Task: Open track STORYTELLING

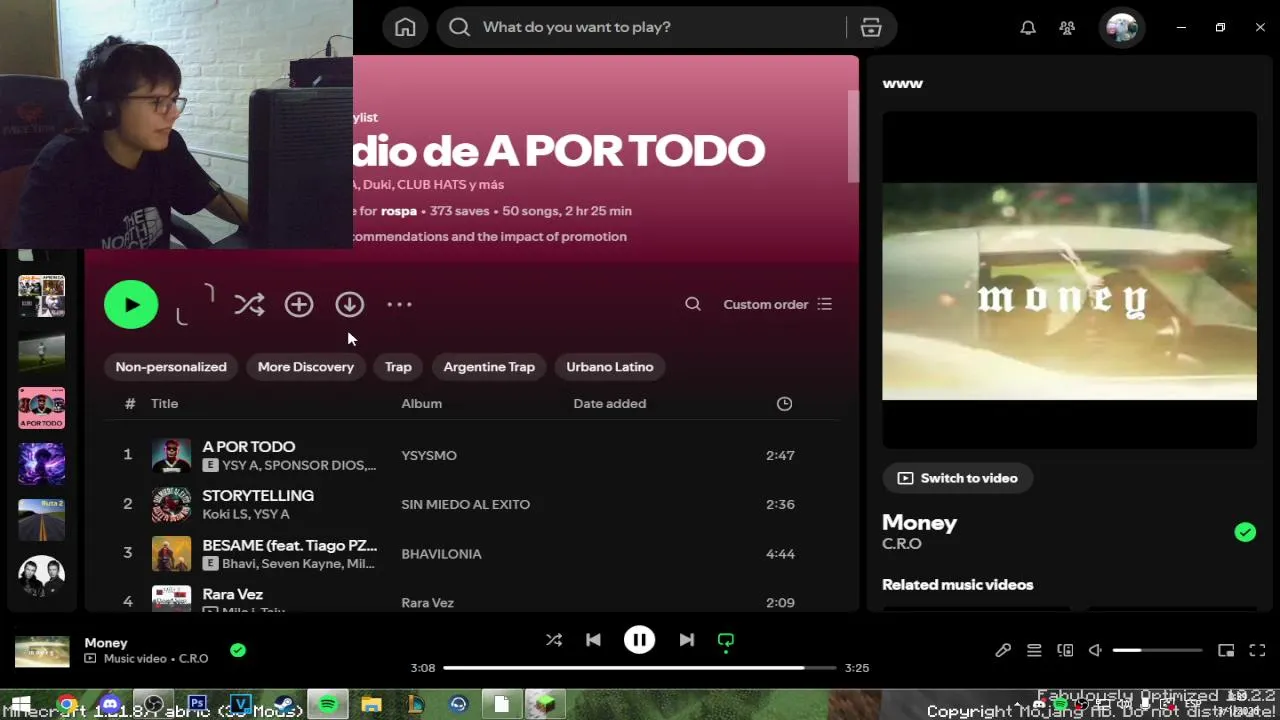Action: click(x=258, y=495)
